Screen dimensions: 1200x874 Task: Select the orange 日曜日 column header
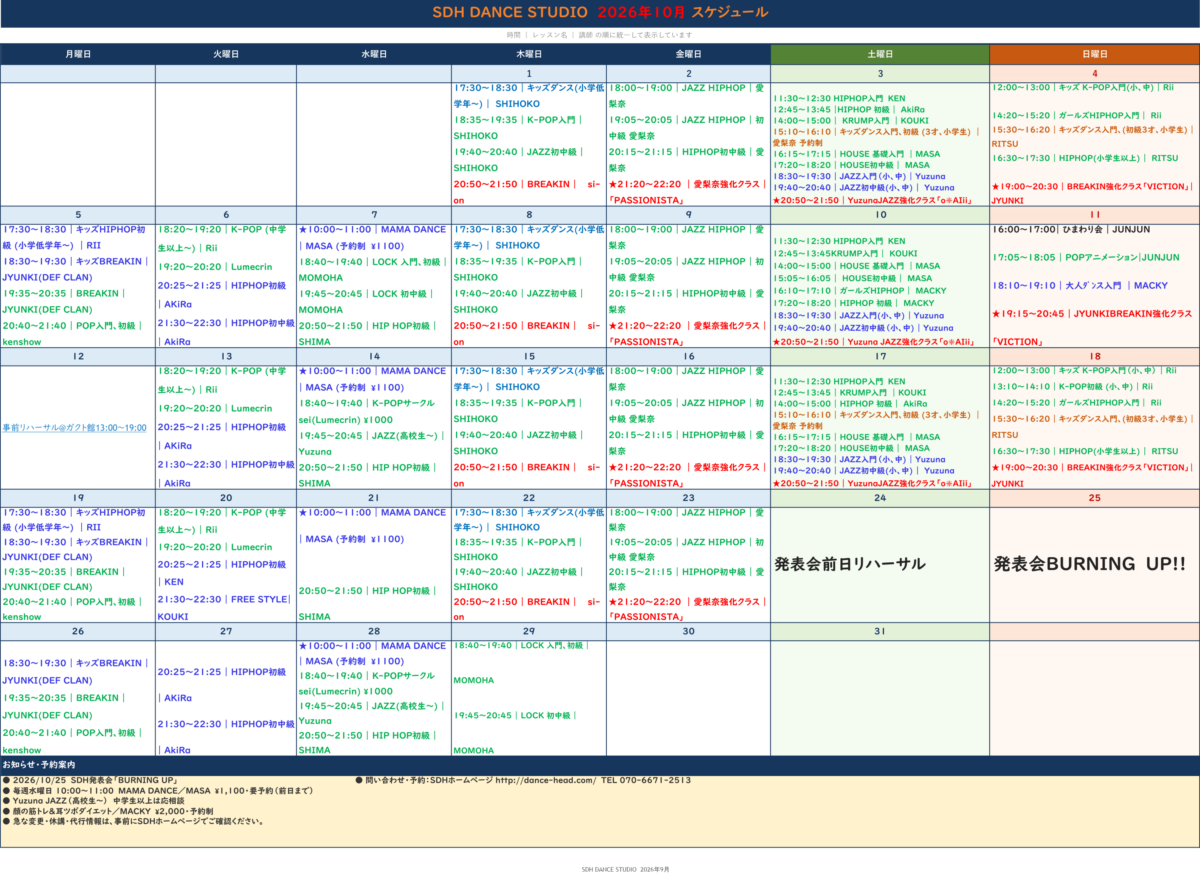(1095, 54)
